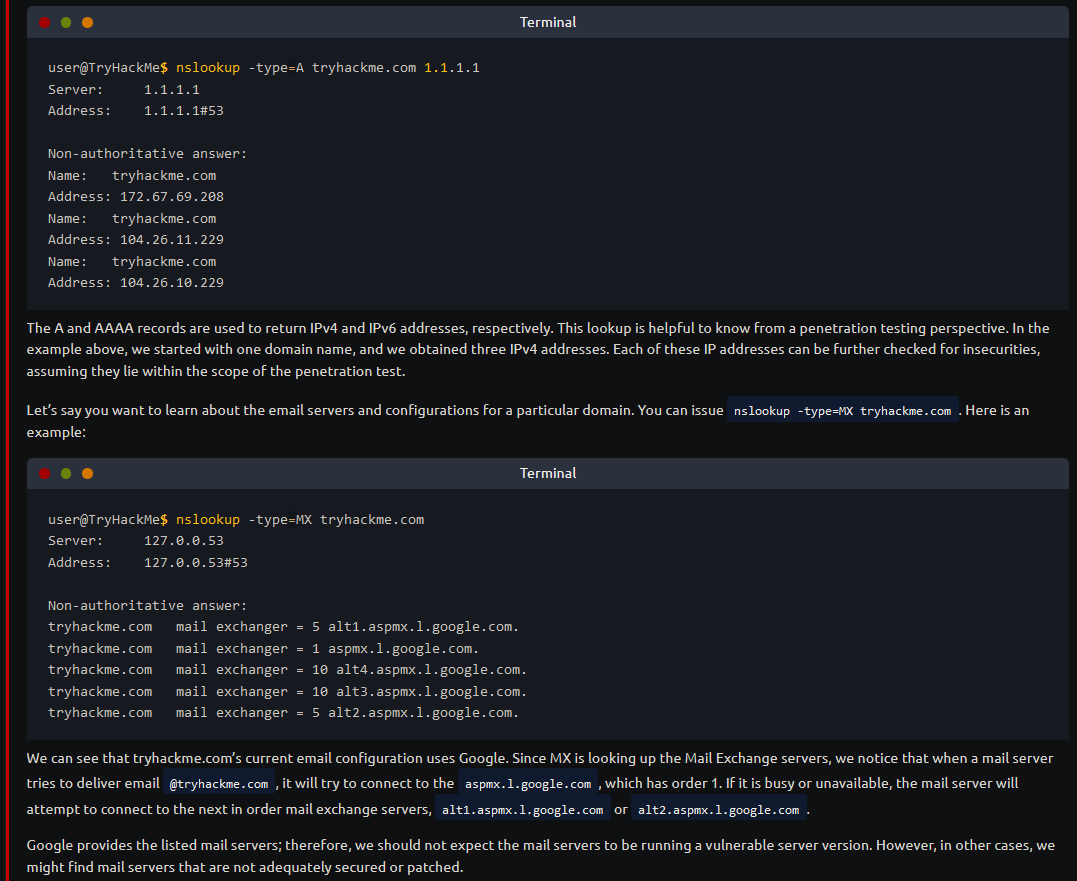Click inline code 'nslookup -type=MX tryhackme.com'

pyautogui.click(x=842, y=411)
